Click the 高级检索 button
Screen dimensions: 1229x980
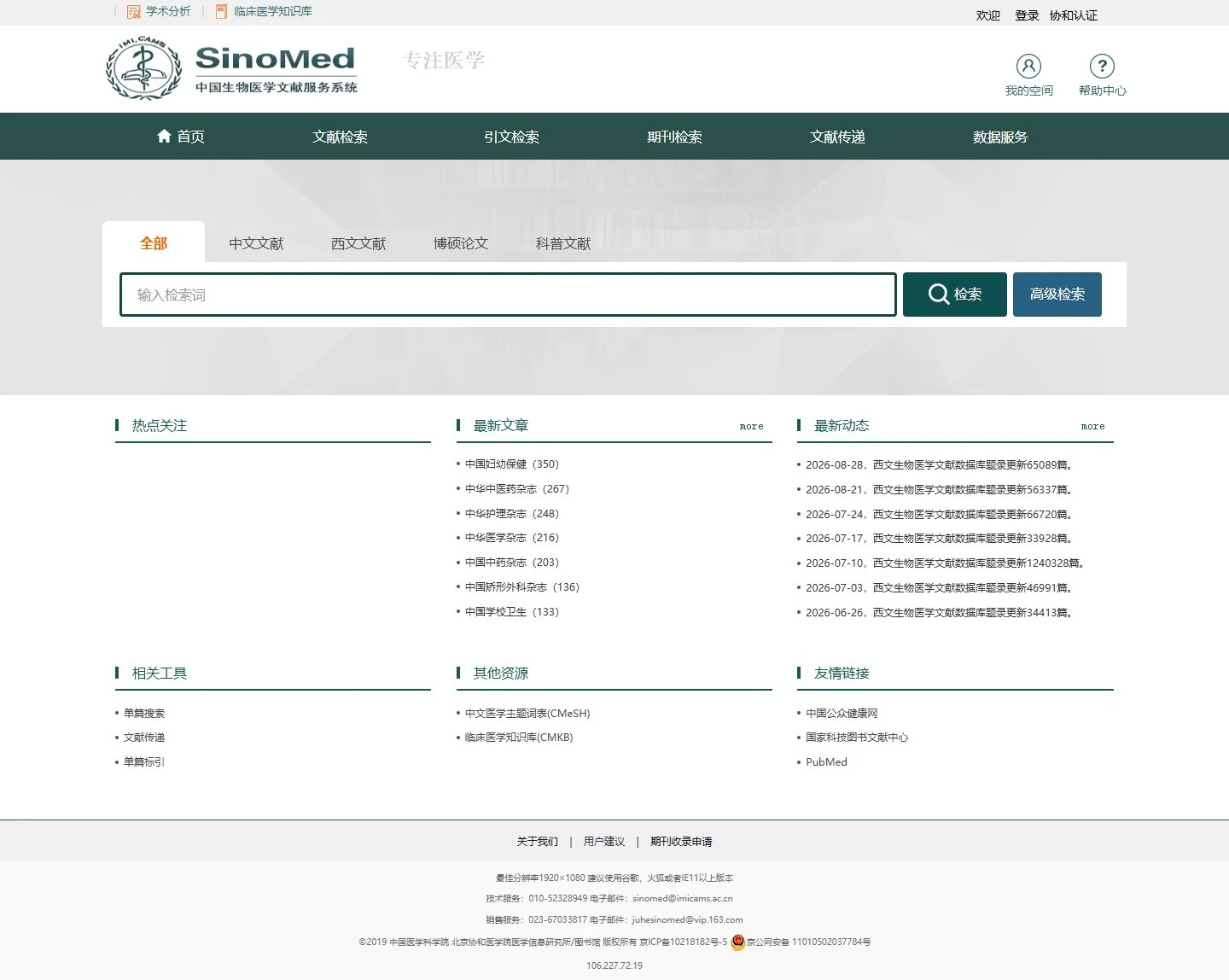pos(1057,295)
